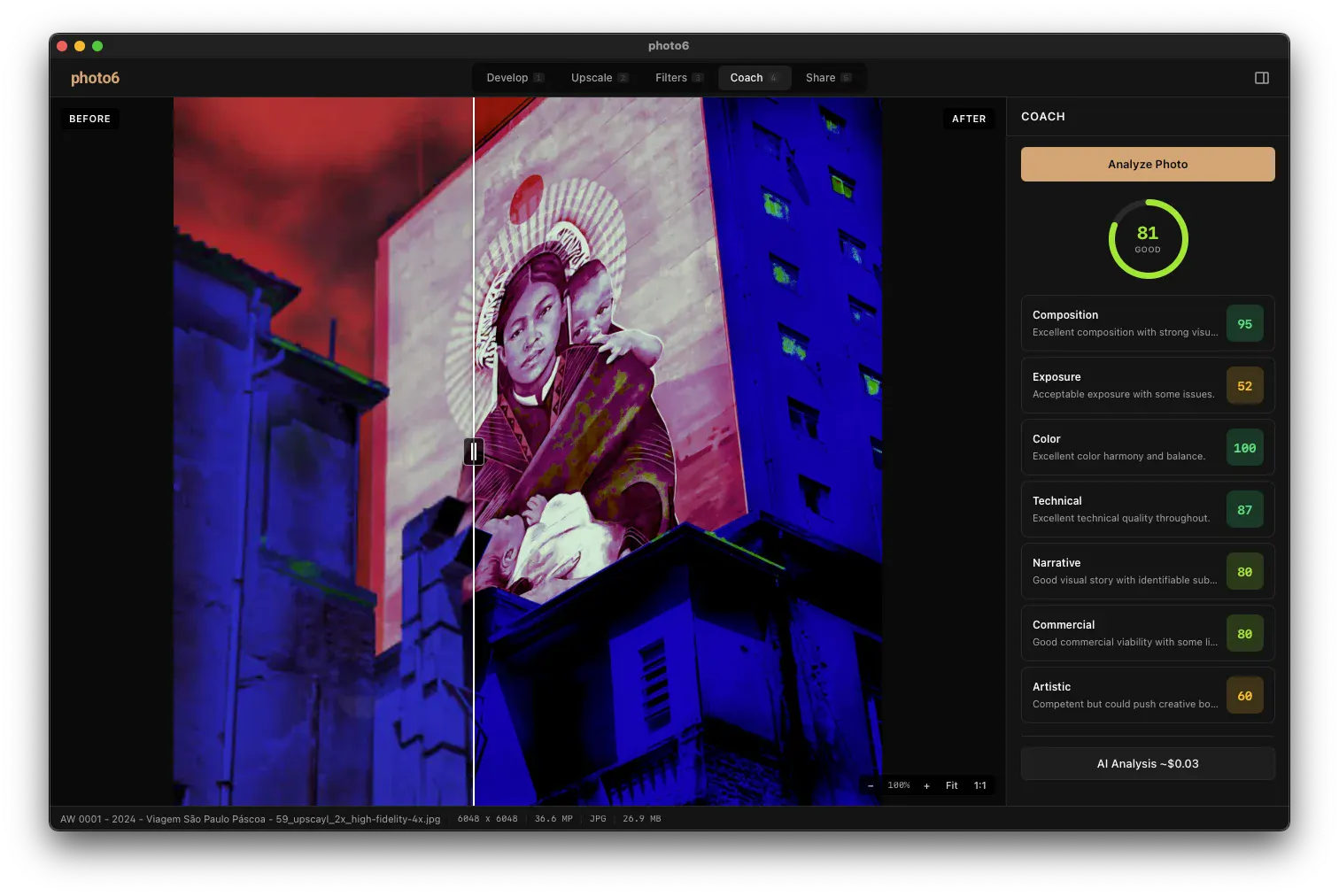Click the zoom out minus icon
This screenshot has width=1339, height=896.
click(871, 785)
